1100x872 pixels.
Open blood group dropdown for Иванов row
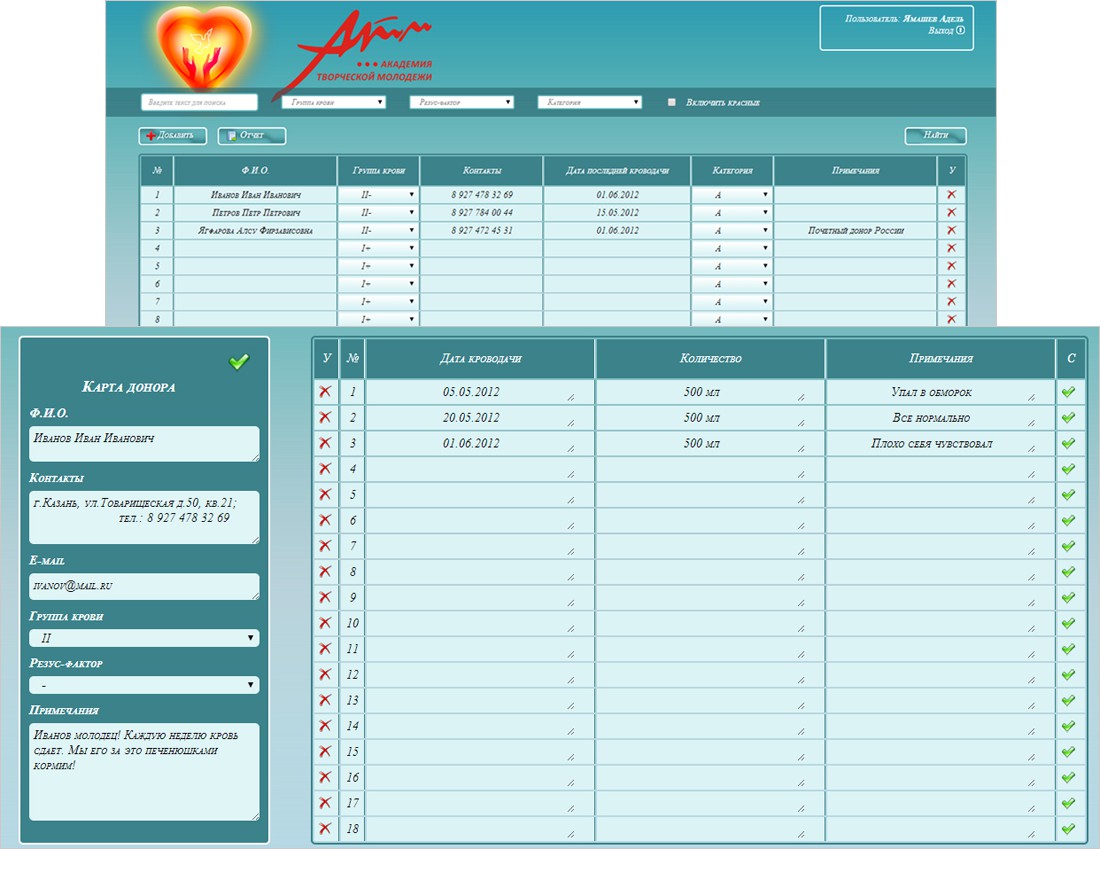(x=378, y=194)
